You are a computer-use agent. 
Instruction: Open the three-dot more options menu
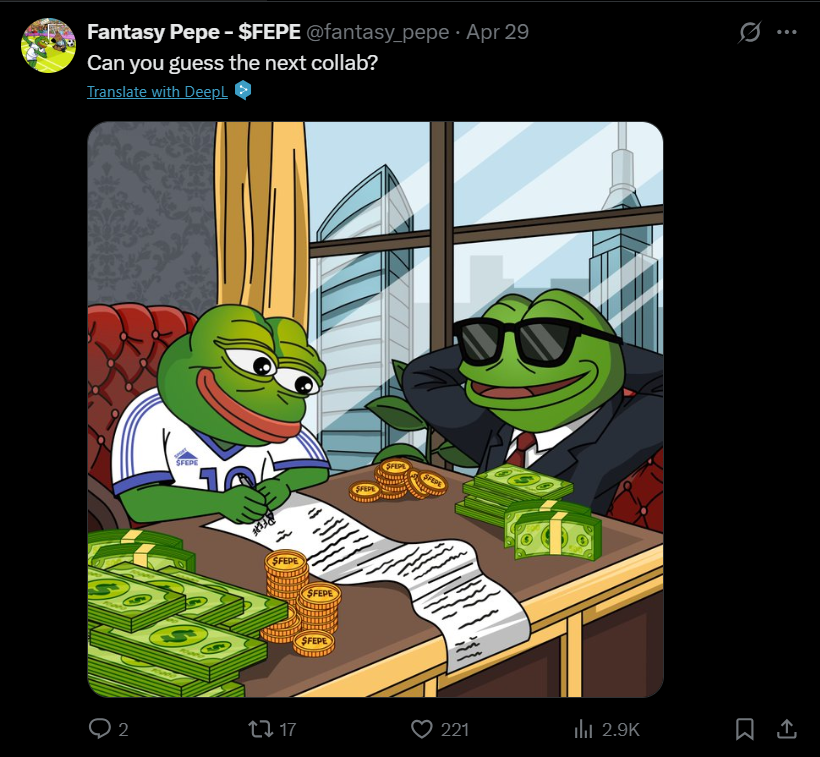[787, 32]
